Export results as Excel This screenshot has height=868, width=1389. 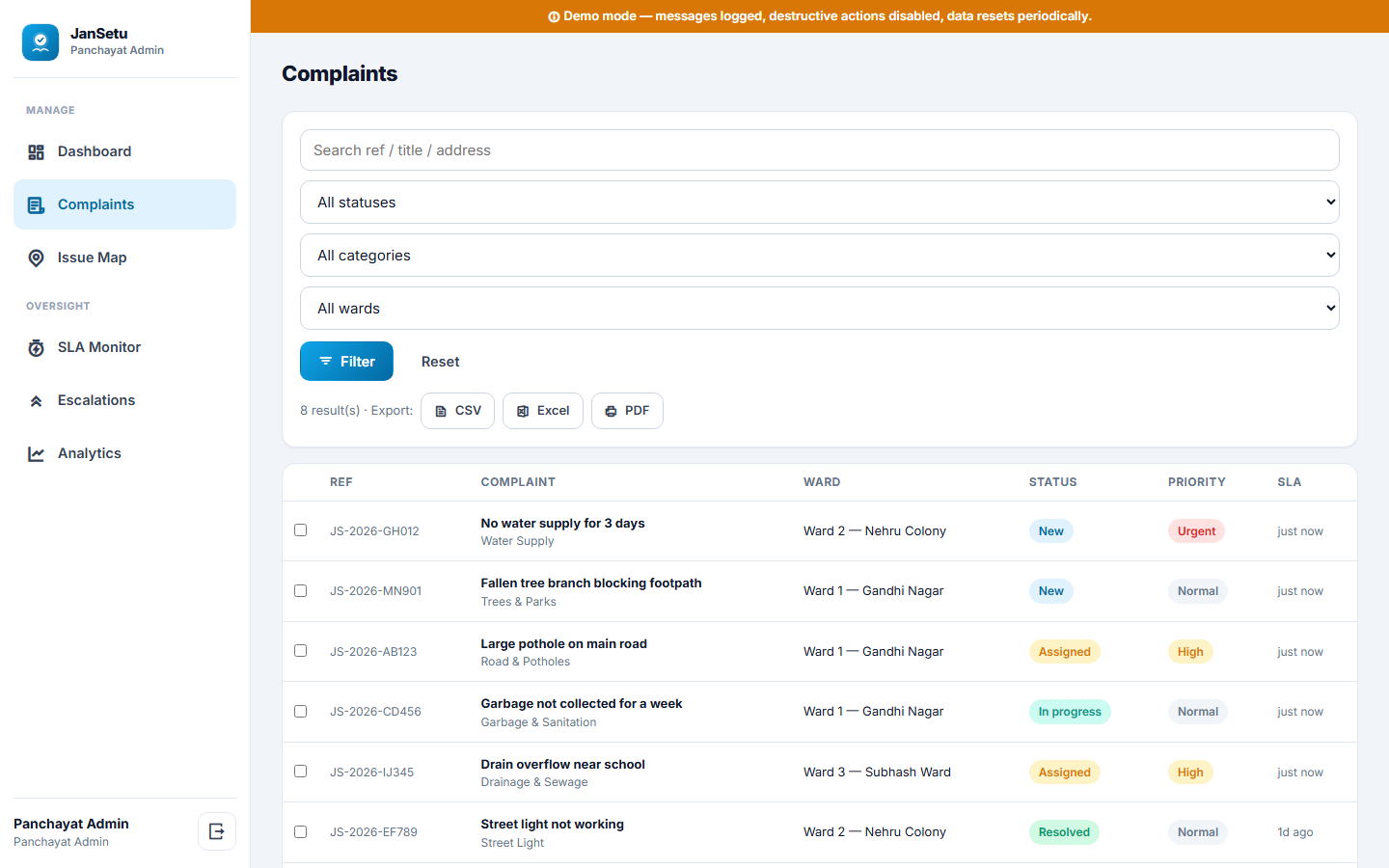click(x=542, y=411)
